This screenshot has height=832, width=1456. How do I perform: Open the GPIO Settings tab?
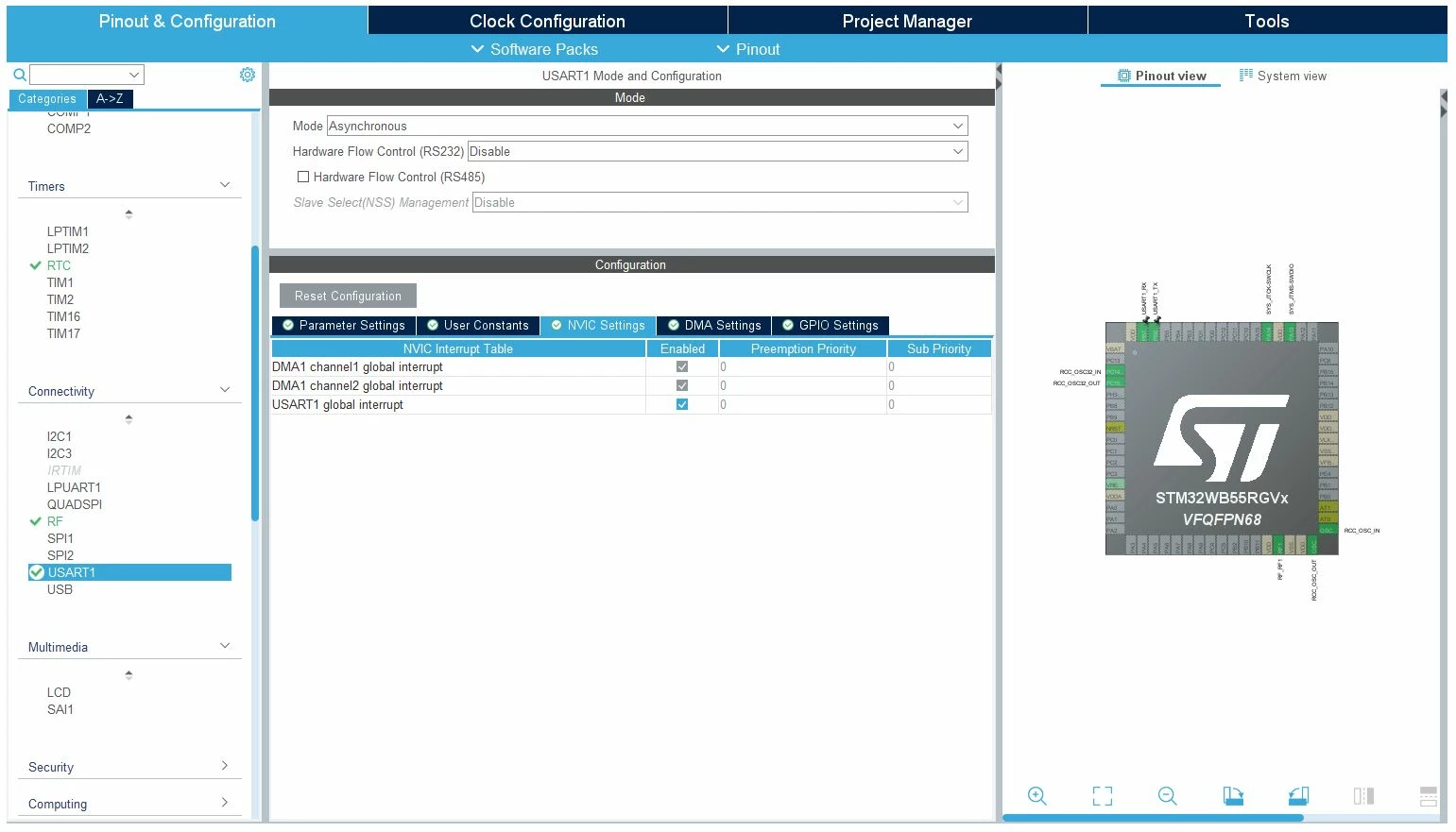831,325
